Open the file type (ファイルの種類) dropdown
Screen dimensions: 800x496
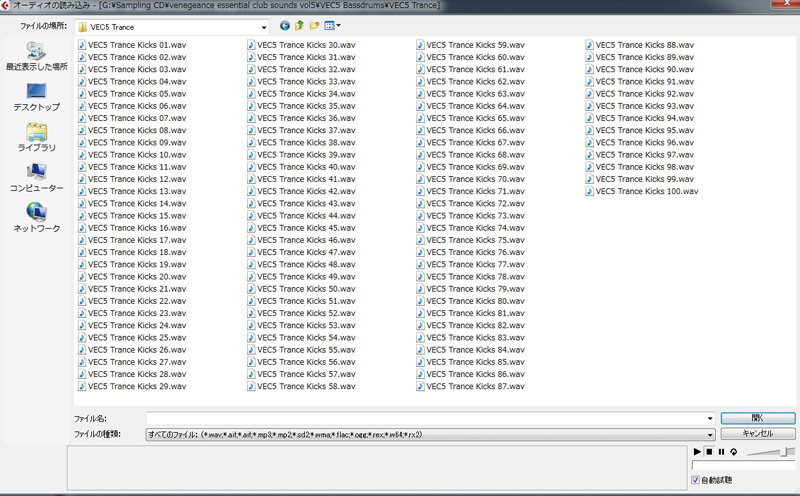(709, 435)
